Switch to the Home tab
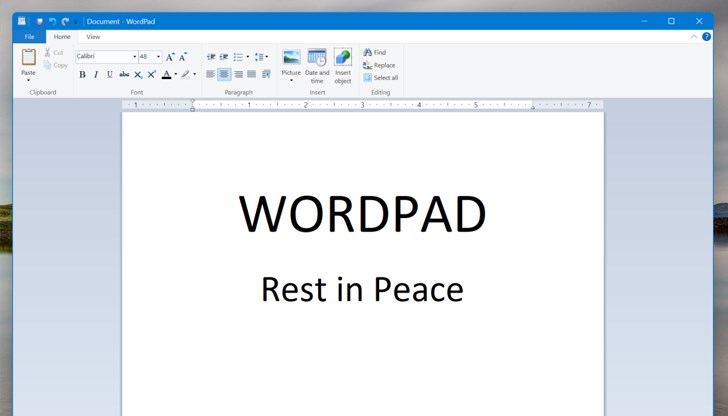Screen dimensions: 728x416 click(62, 37)
